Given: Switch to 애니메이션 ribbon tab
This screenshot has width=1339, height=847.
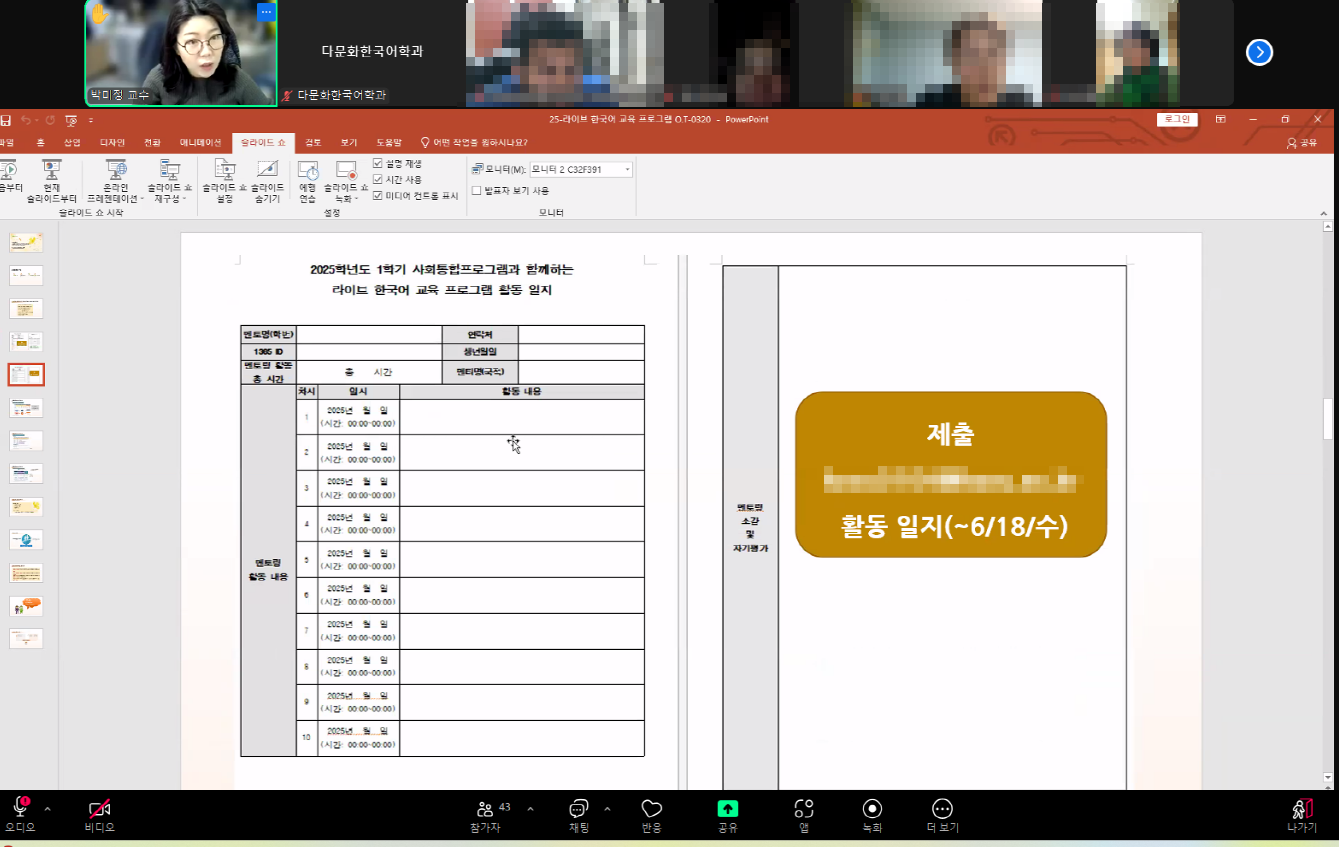Looking at the screenshot, I should pos(201,143).
